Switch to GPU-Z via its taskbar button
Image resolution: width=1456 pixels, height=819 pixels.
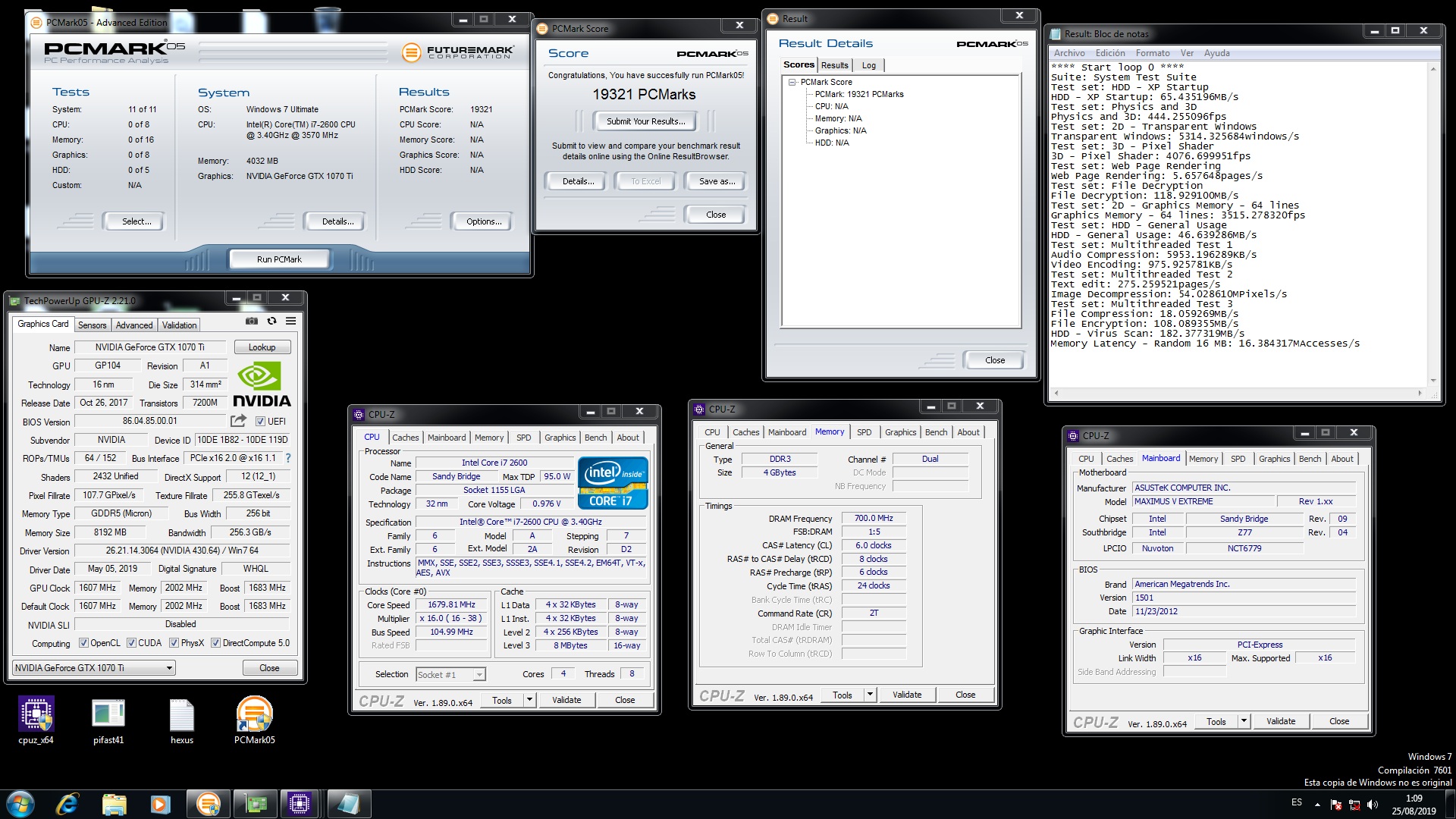(x=256, y=804)
